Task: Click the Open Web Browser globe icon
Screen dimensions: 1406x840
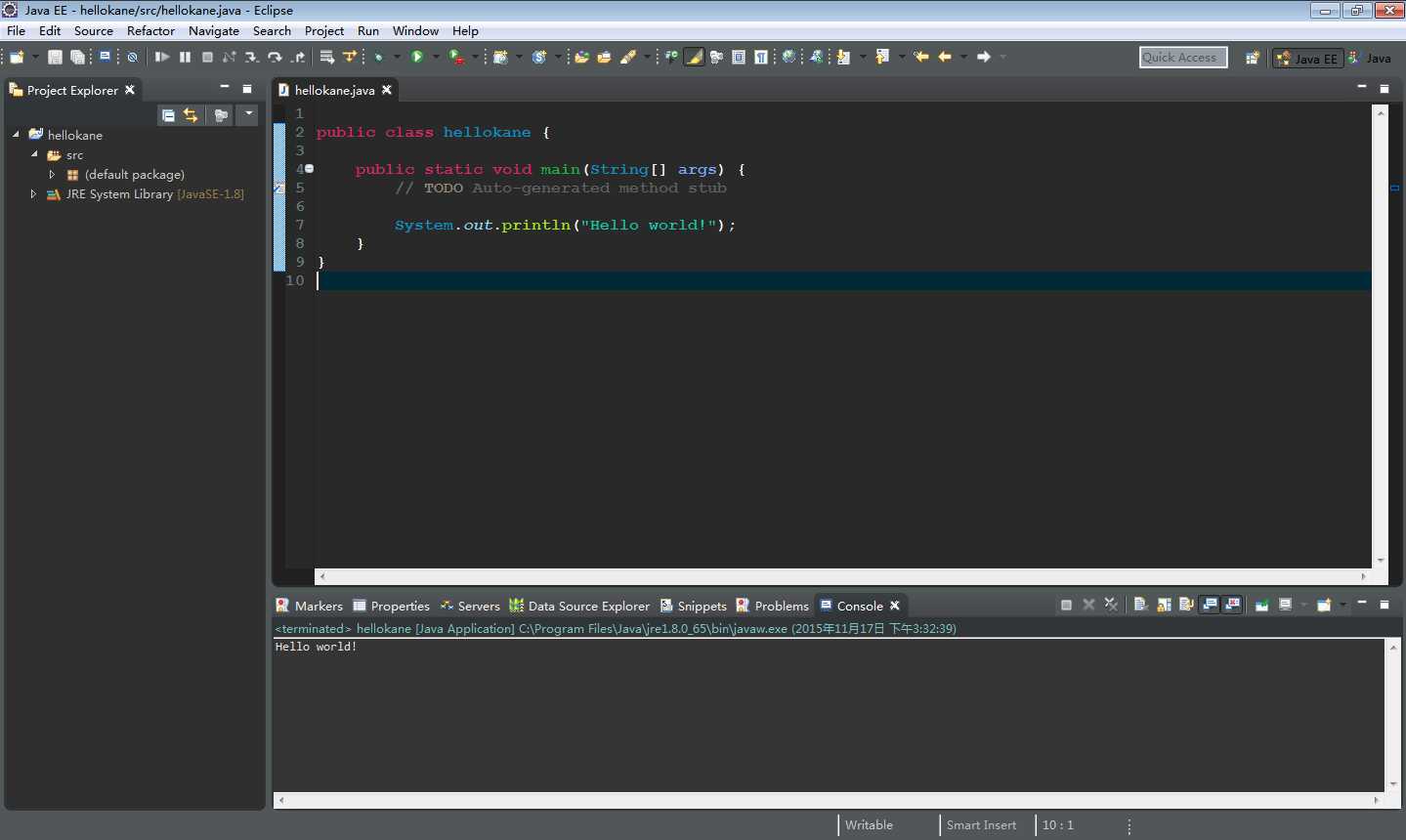Action: [788, 58]
